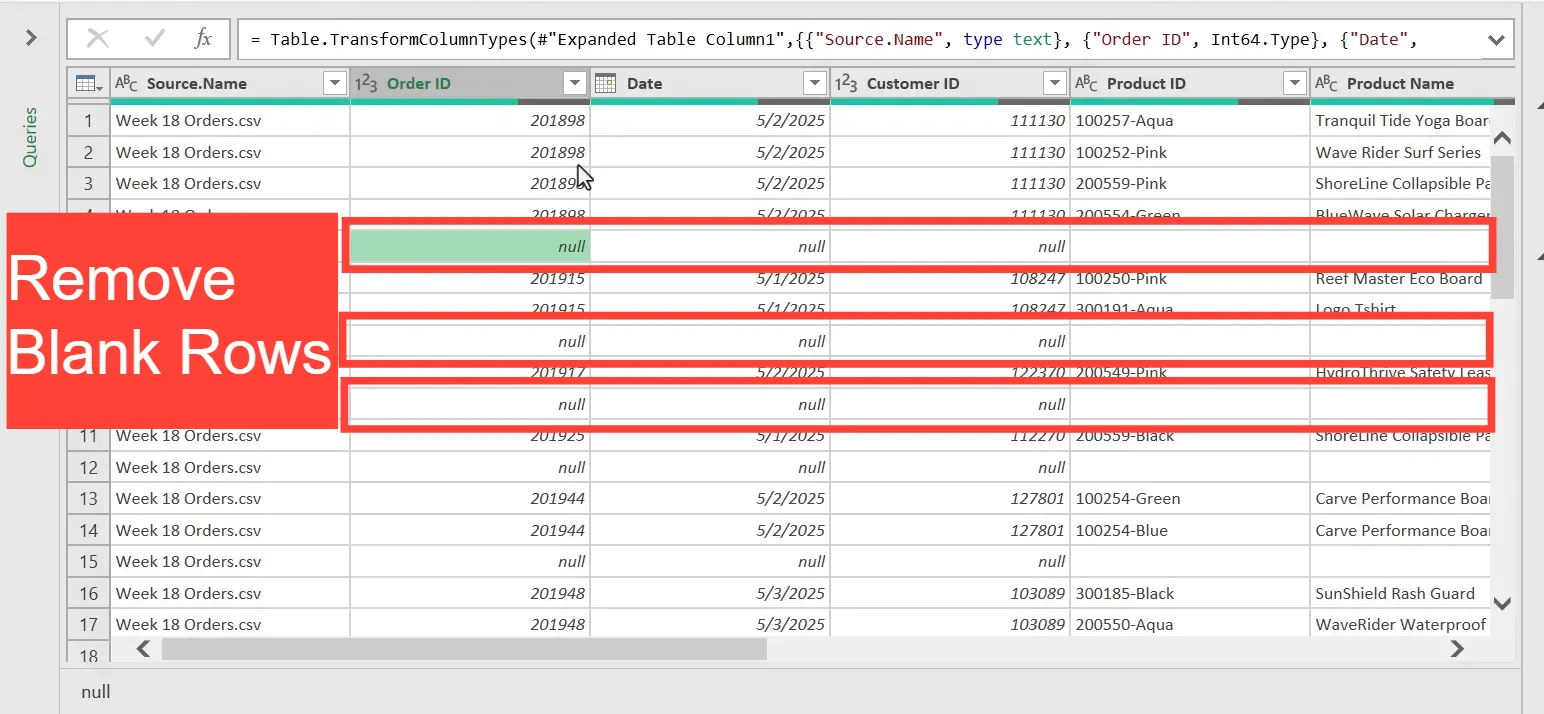This screenshot has height=714, width=1544.
Task: Click the Order ID number type icon
Action: click(367, 84)
